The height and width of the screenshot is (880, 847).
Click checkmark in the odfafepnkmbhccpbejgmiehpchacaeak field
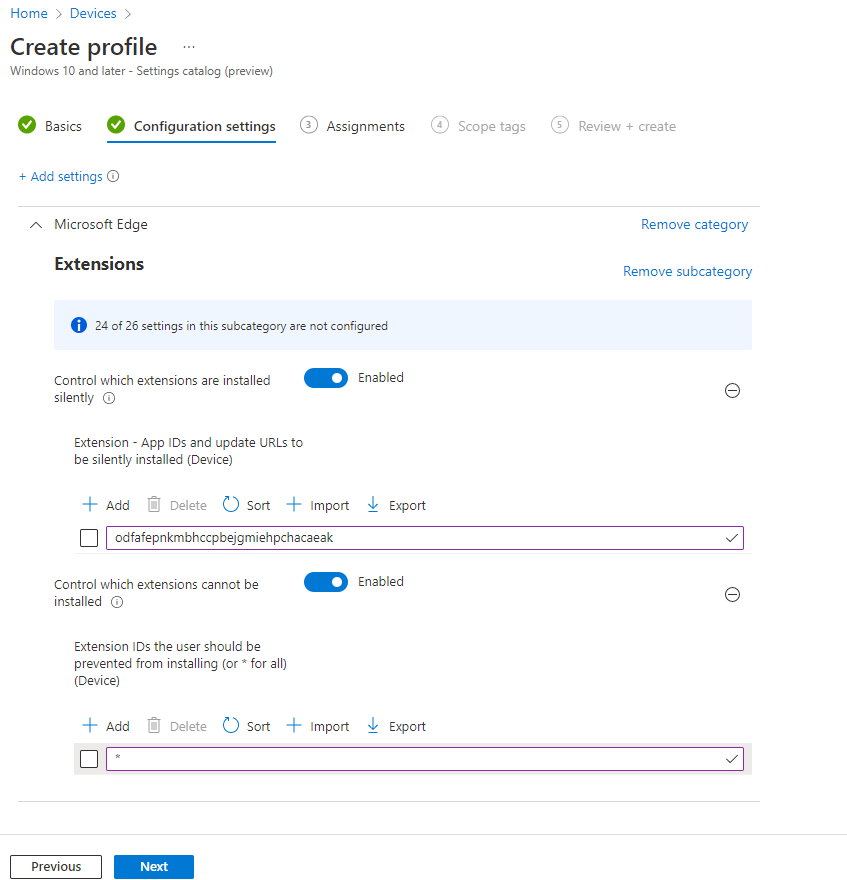pyautogui.click(x=731, y=538)
